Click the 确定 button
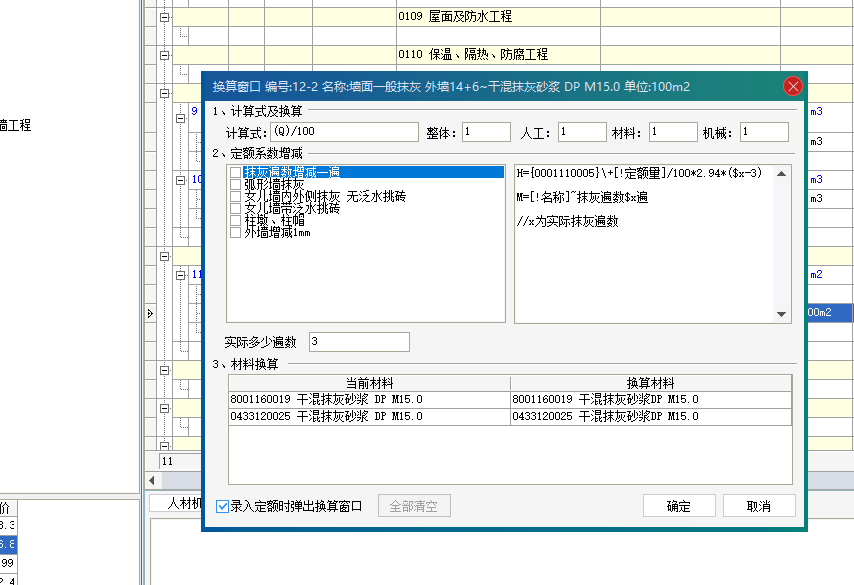Viewport: 854px width, 585px height. (x=679, y=506)
